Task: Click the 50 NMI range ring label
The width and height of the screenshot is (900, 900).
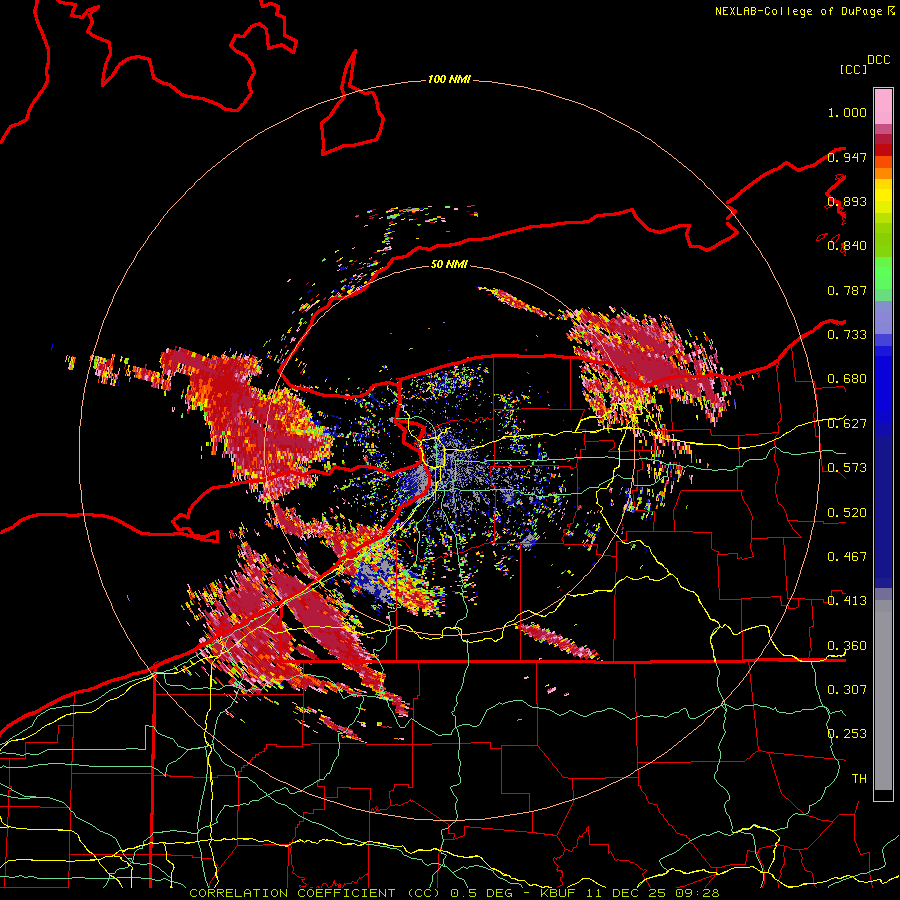Action: 449,265
